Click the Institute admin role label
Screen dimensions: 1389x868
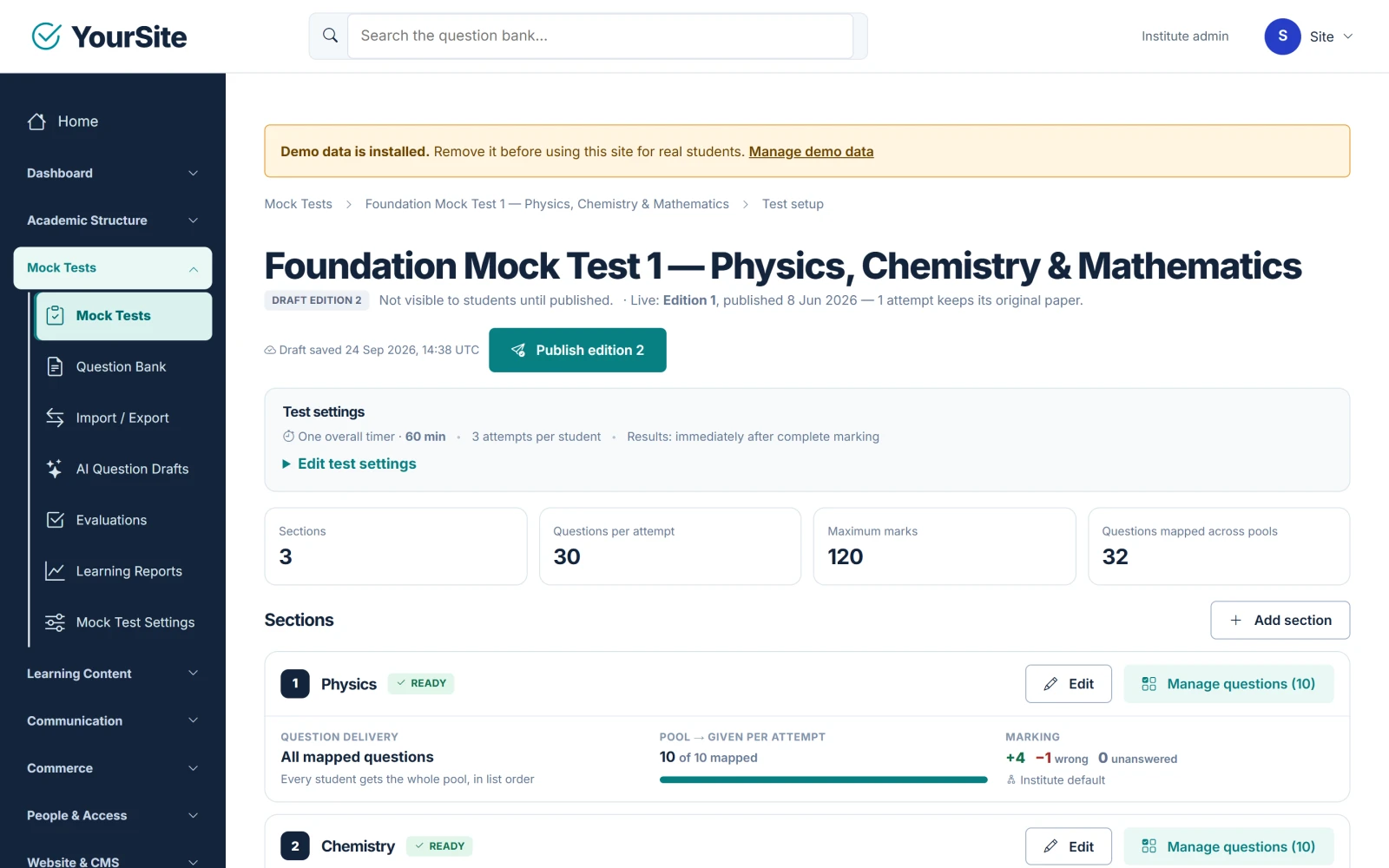pyautogui.click(x=1185, y=36)
